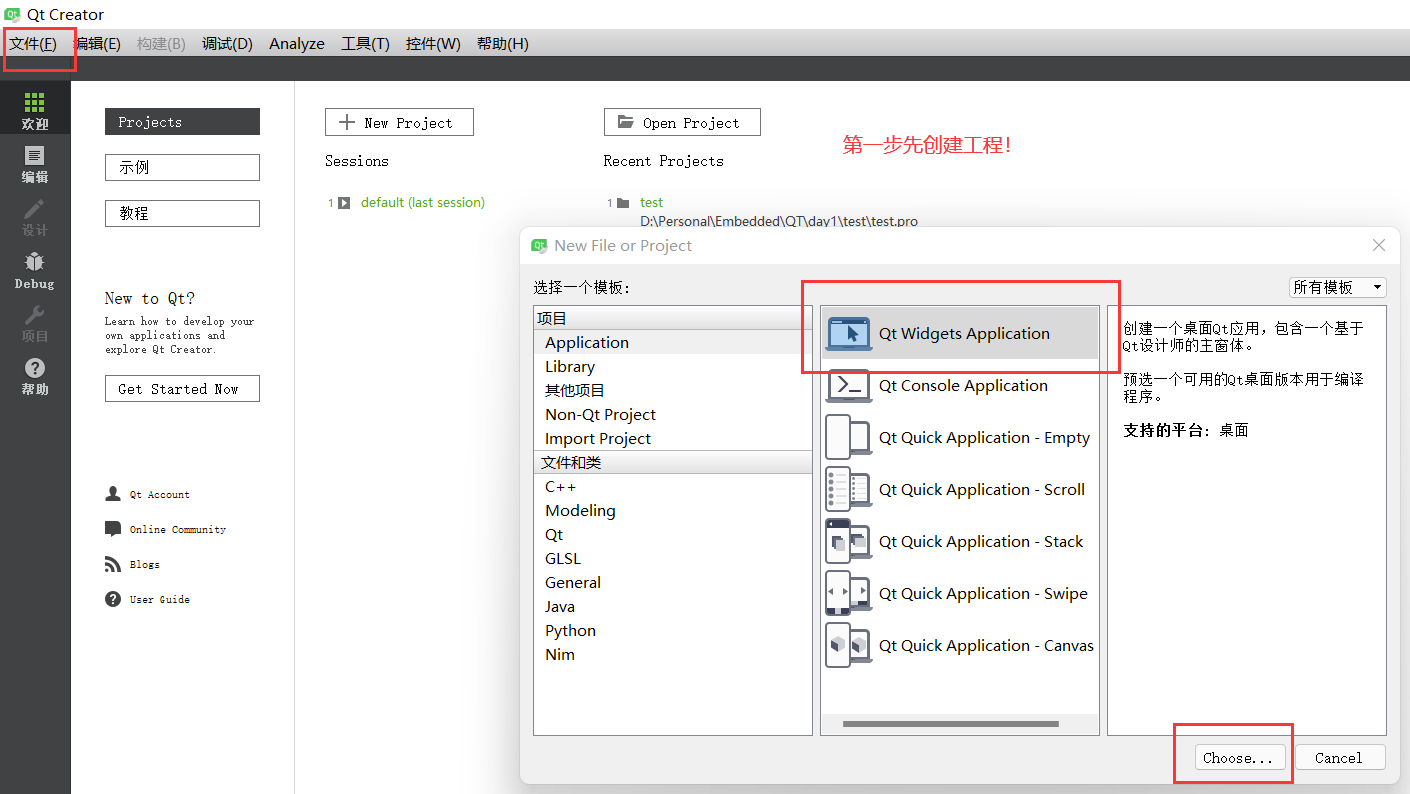Click the Qt Quick Application - Stack icon
The image size is (1410, 794).
pyautogui.click(x=848, y=542)
